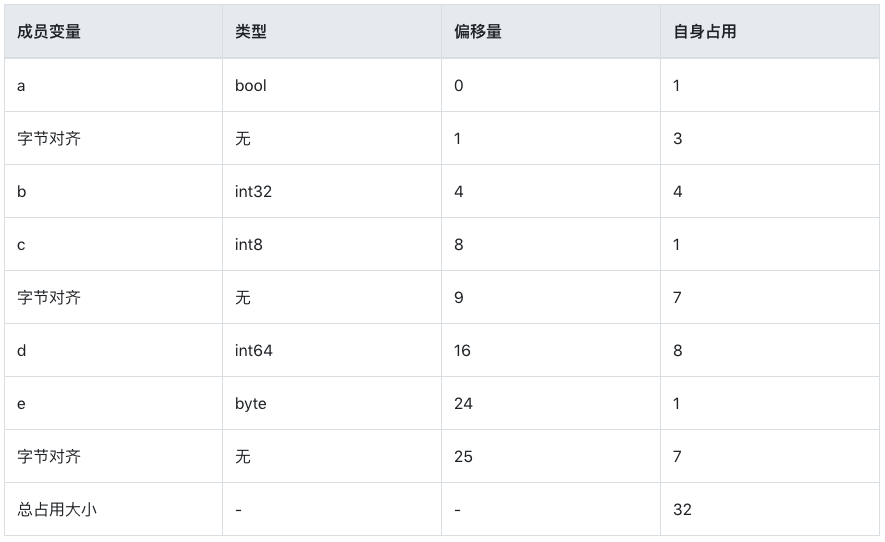The height and width of the screenshot is (542, 885).
Task: Select the int32 type cell
Action: point(253,192)
